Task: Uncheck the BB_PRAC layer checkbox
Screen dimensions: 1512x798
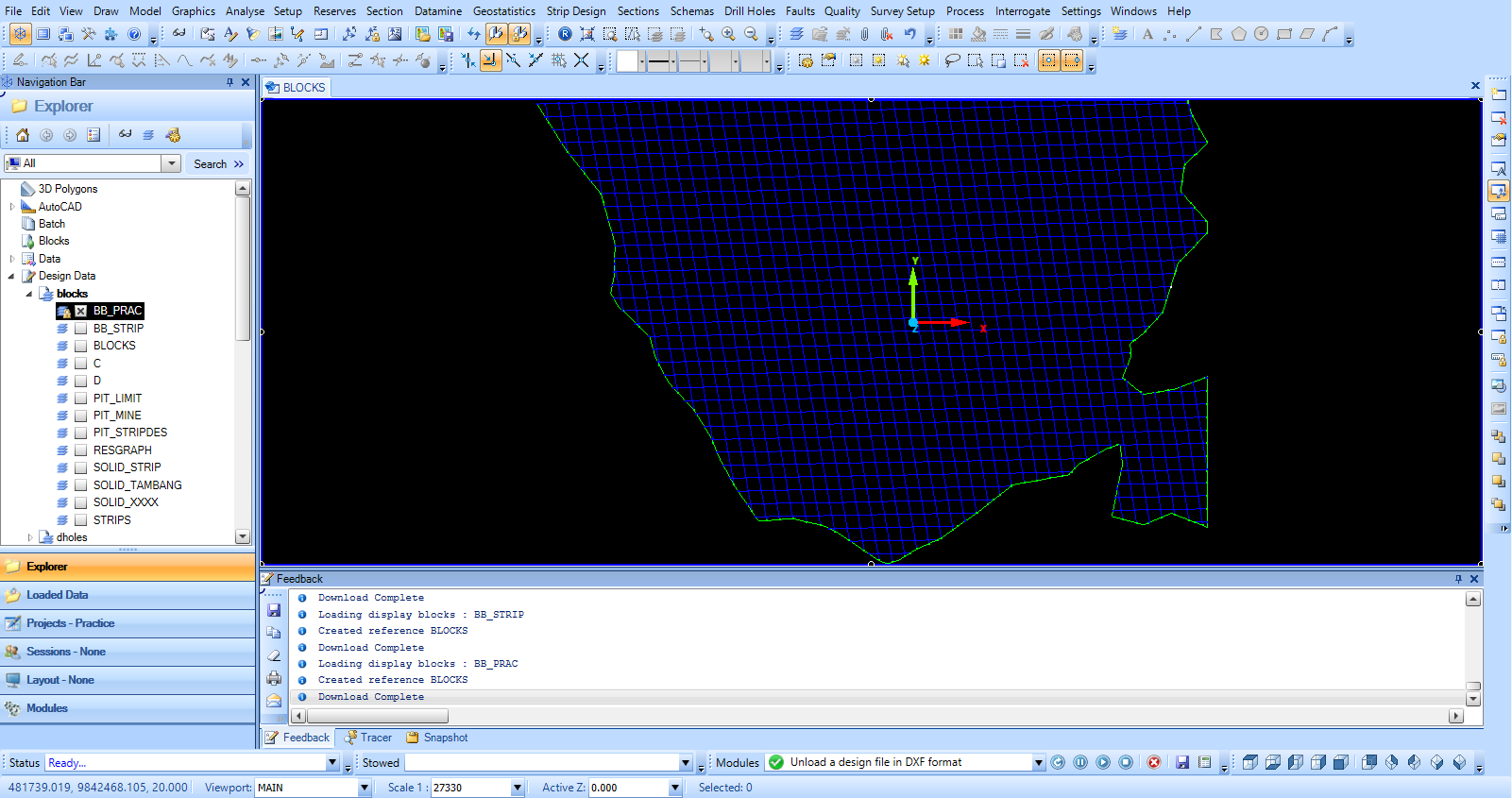Action: pos(81,311)
